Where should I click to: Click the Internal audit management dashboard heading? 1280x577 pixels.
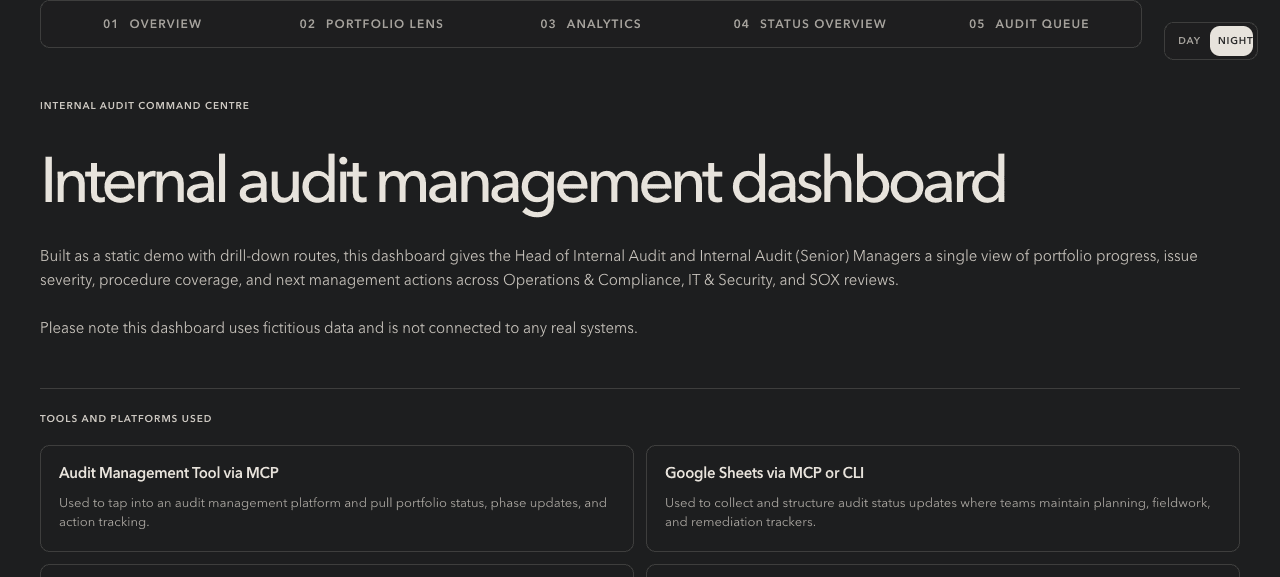click(522, 182)
